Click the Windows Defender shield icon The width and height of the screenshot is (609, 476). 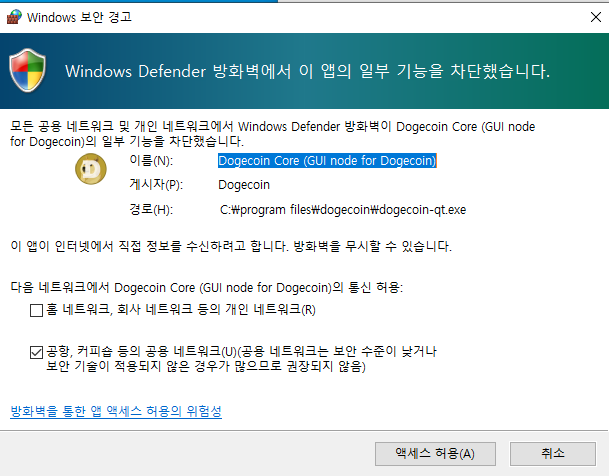point(28,70)
